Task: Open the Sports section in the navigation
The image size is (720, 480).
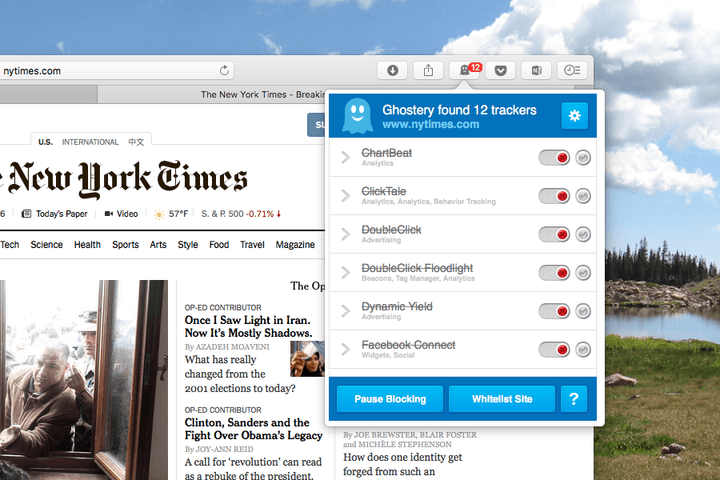Action: tap(125, 245)
